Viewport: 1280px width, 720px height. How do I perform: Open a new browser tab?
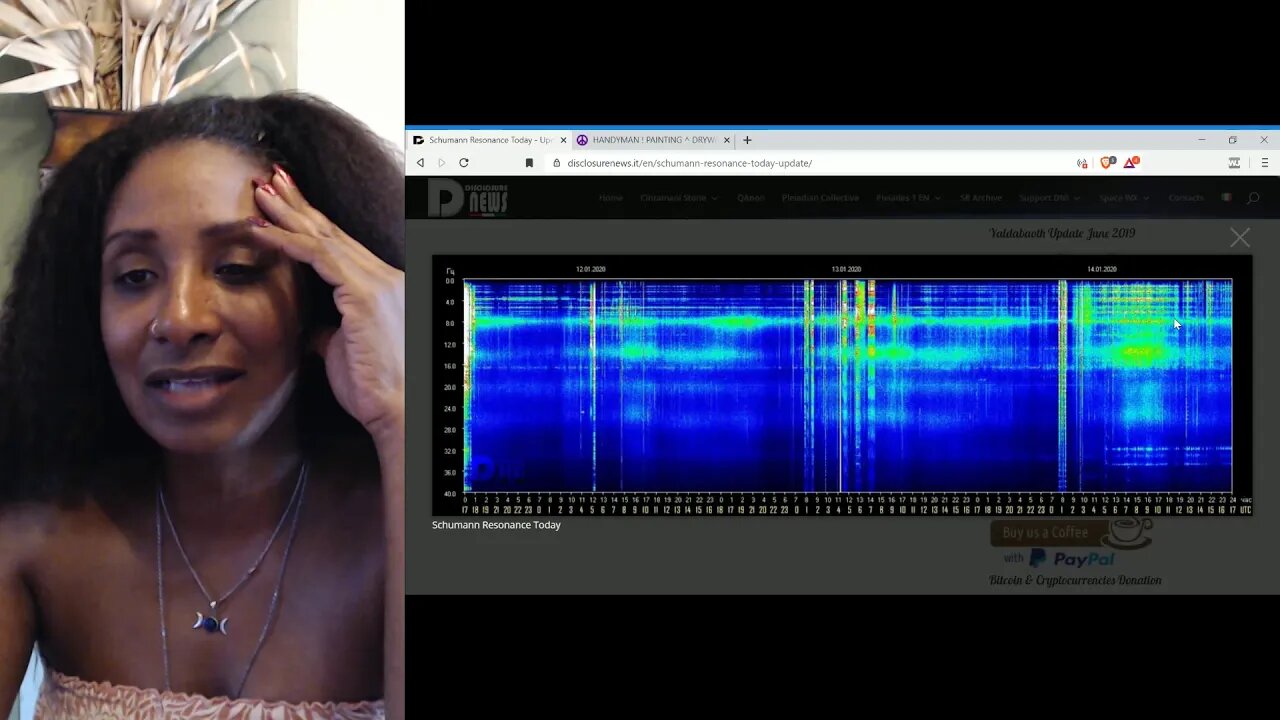747,140
